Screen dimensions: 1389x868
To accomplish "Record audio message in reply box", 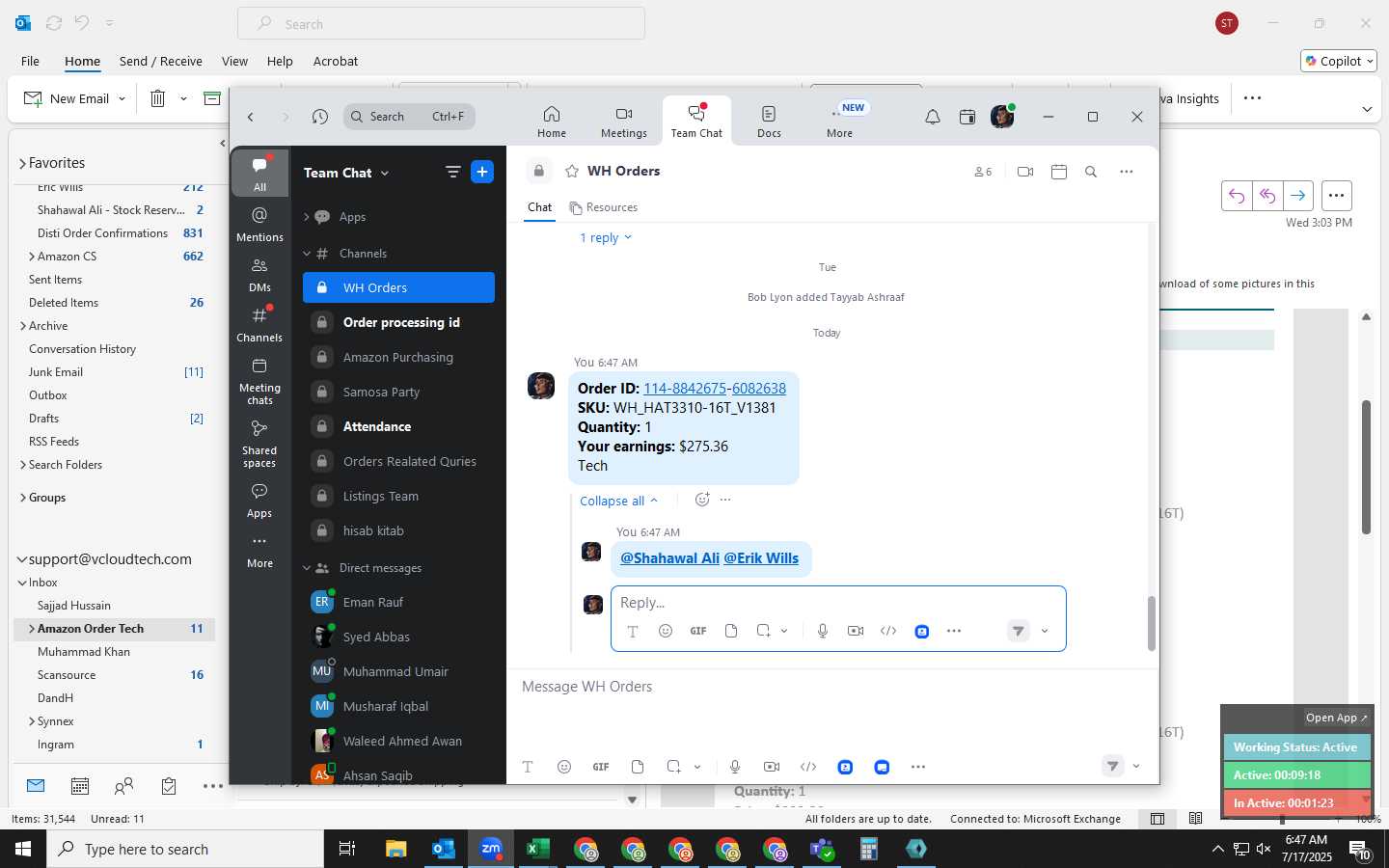I will [x=823, y=631].
